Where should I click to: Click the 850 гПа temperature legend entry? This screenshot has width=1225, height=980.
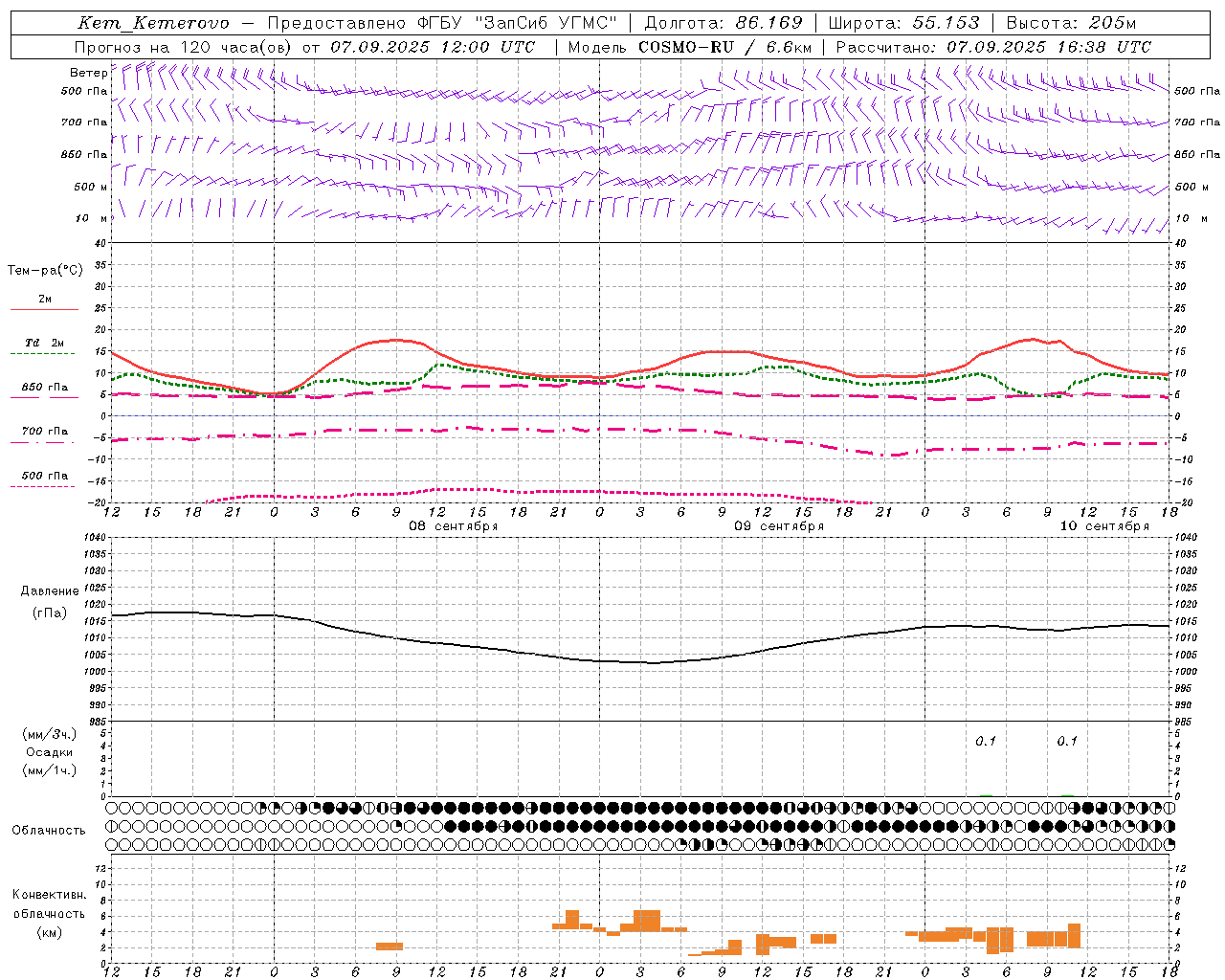(45, 388)
